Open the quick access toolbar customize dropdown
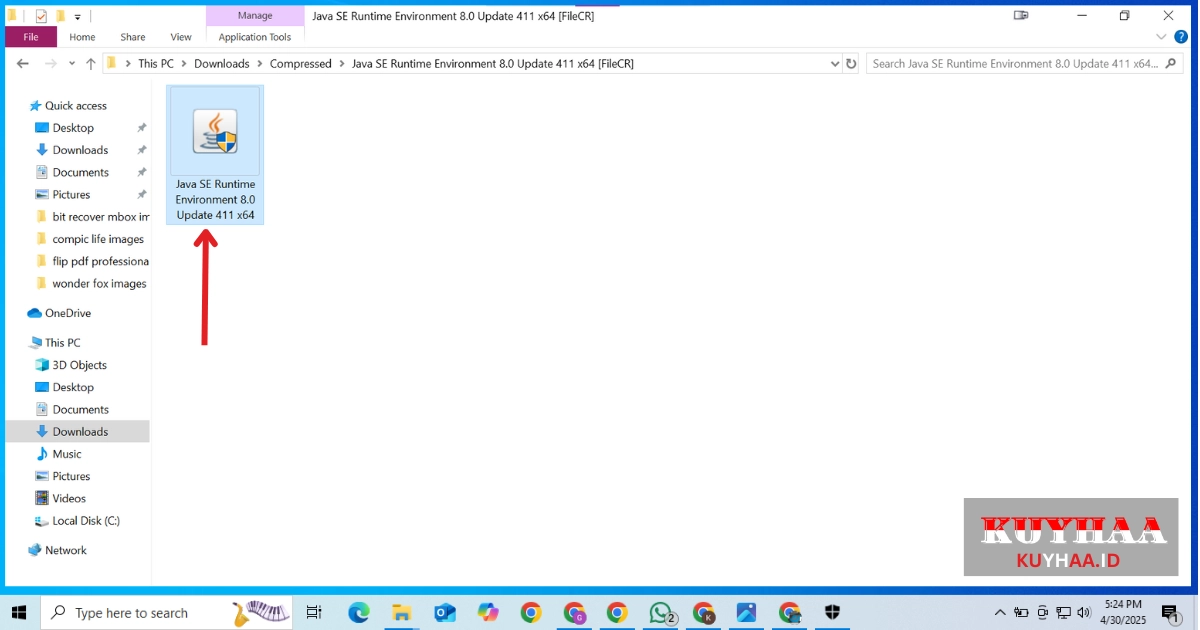The image size is (1200, 630). pos(78,14)
